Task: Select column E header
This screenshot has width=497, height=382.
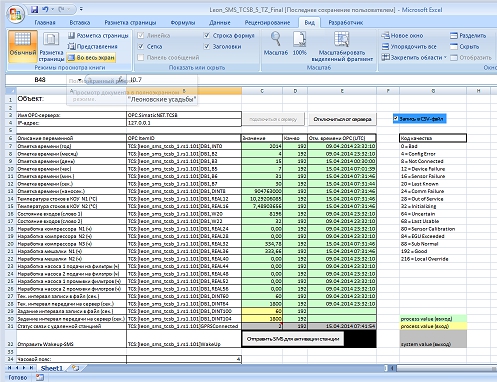Action: pos(342,91)
